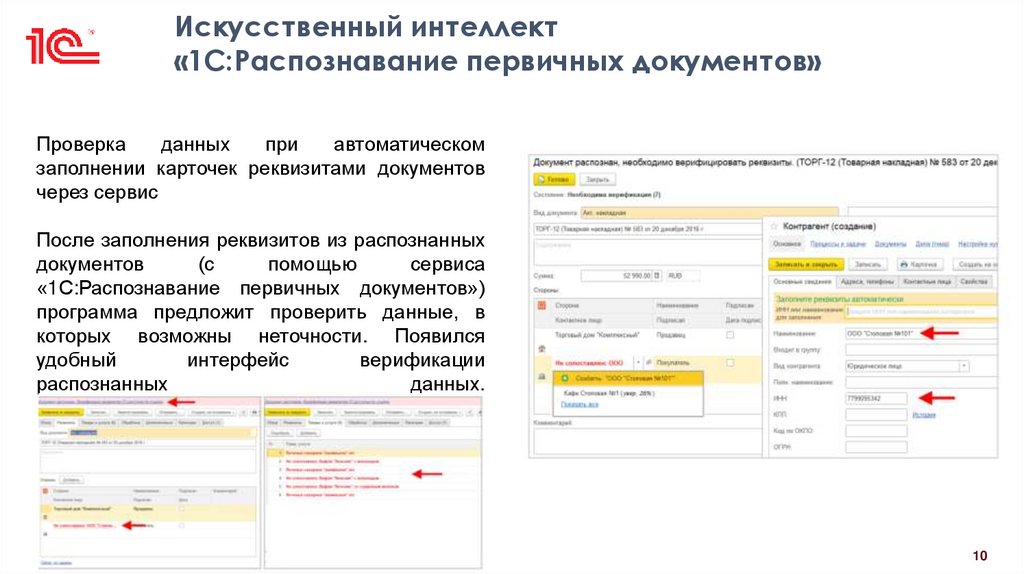Click the Добавить button in bottom-left screenshot
The height and width of the screenshot is (574, 1024).
click(71, 480)
